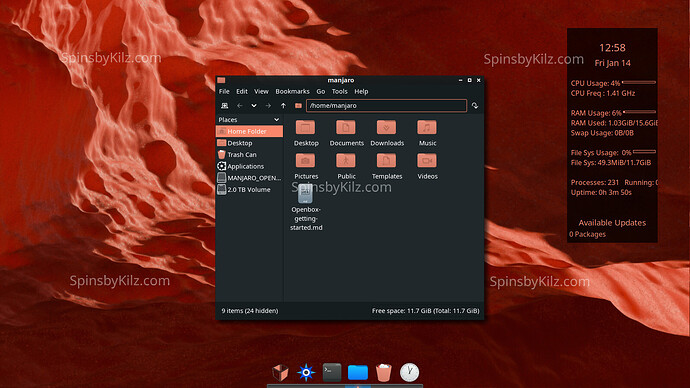Maximize the manjaro file manager window
This screenshot has height=388, width=690.
[x=470, y=80]
